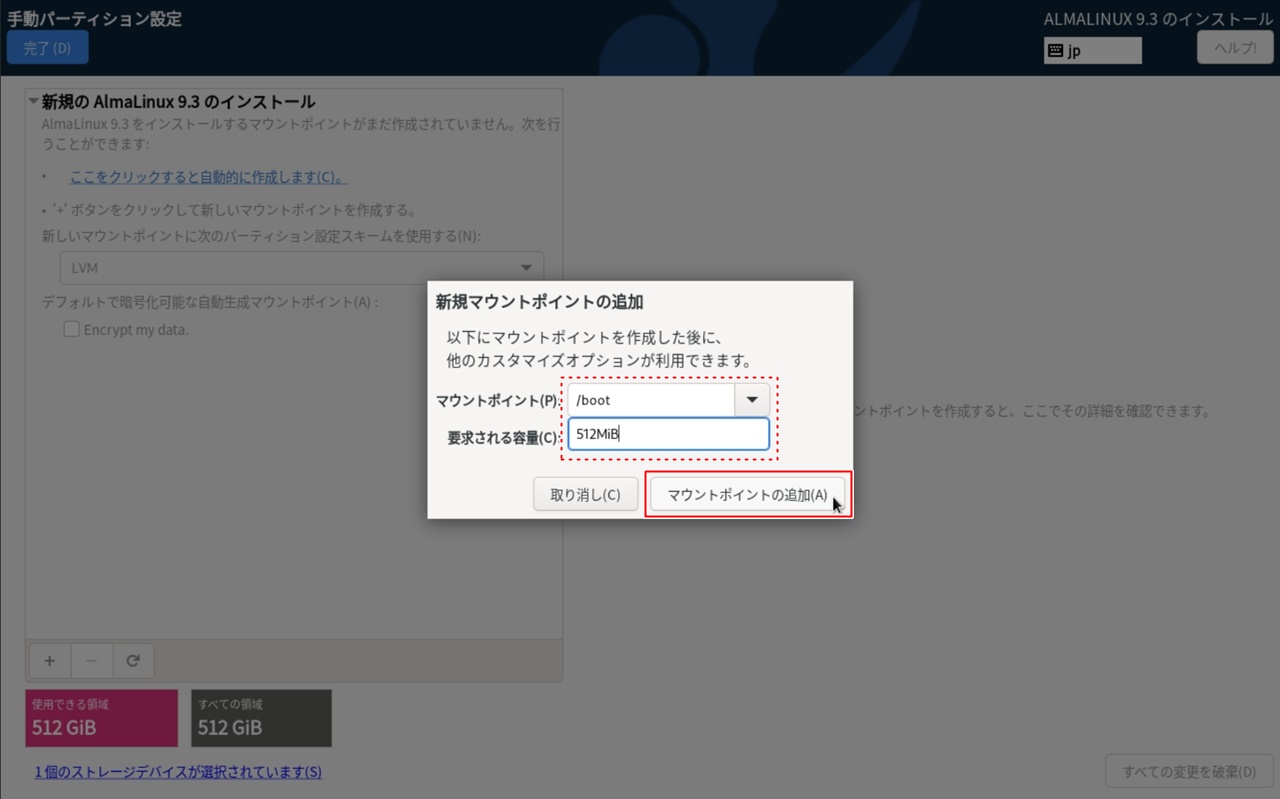
Task: Toggle the Encrypt my data checkbox
Action: [72, 330]
